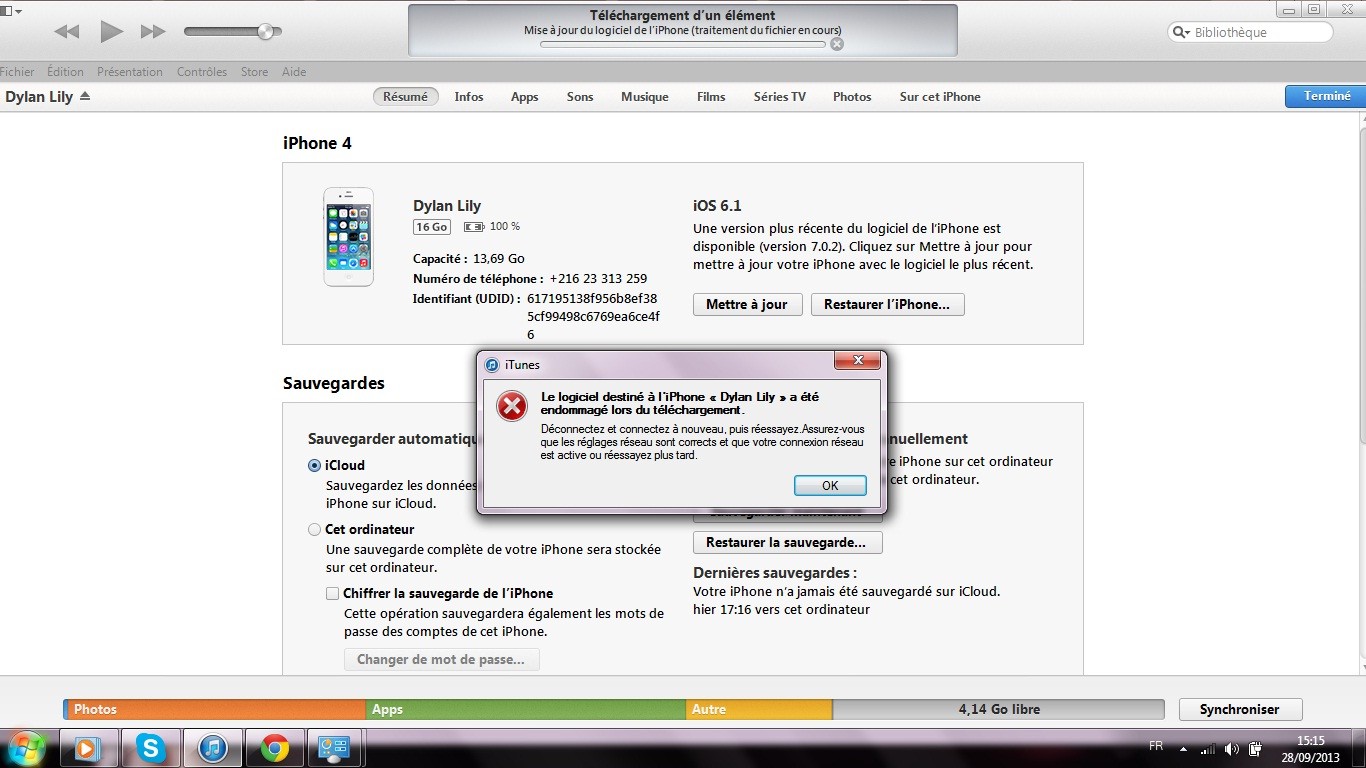This screenshot has width=1366, height=768.
Task: Click OK in the iTunes error dialog
Action: 830,485
